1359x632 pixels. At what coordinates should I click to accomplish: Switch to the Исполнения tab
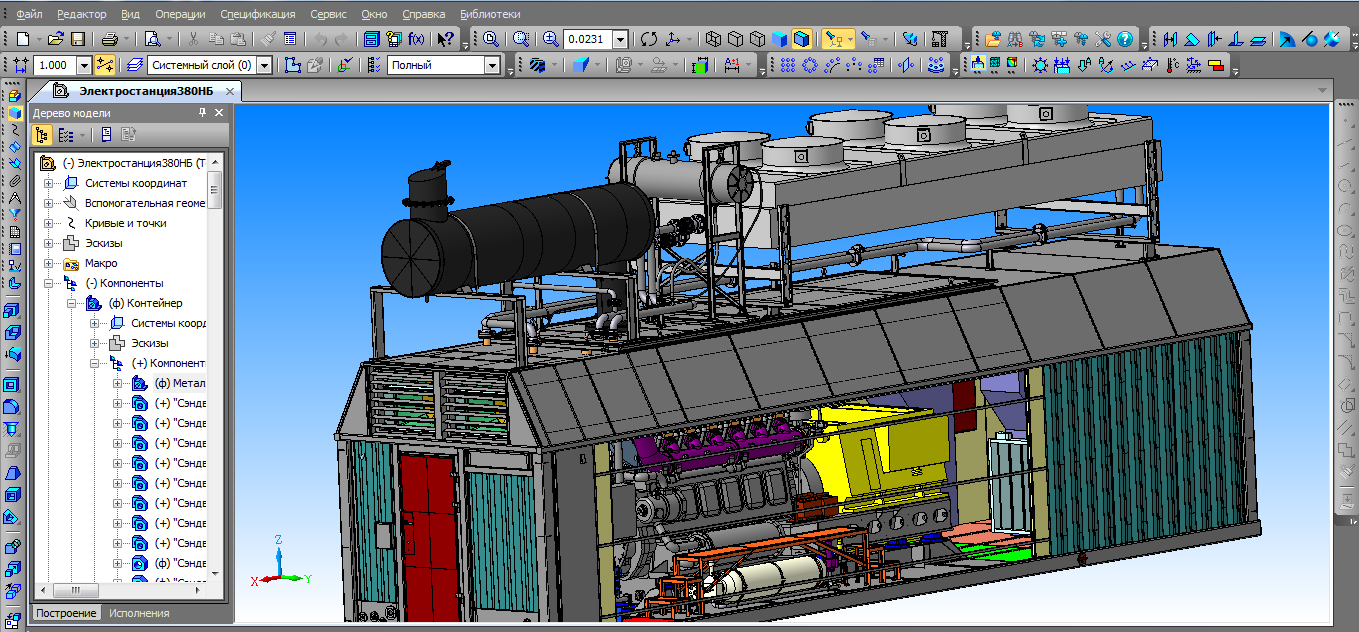pos(139,613)
